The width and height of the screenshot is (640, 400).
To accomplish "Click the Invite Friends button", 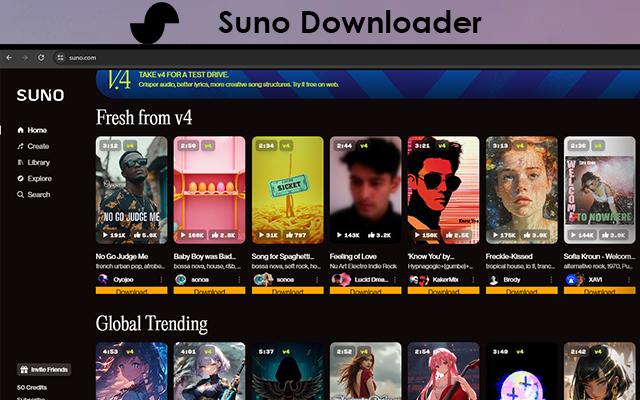I will tap(44, 369).
